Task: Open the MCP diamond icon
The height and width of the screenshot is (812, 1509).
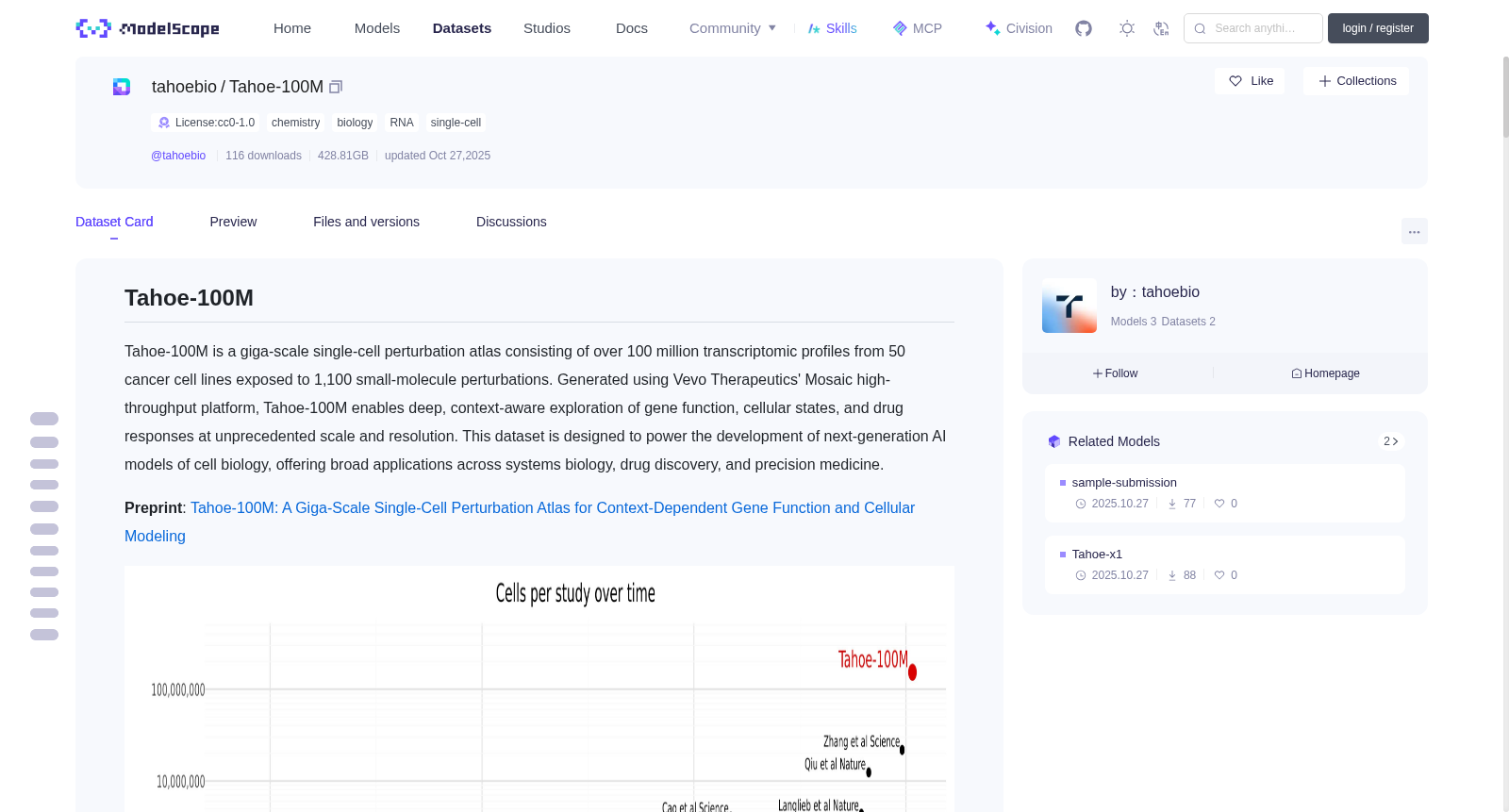Action: 900,28
